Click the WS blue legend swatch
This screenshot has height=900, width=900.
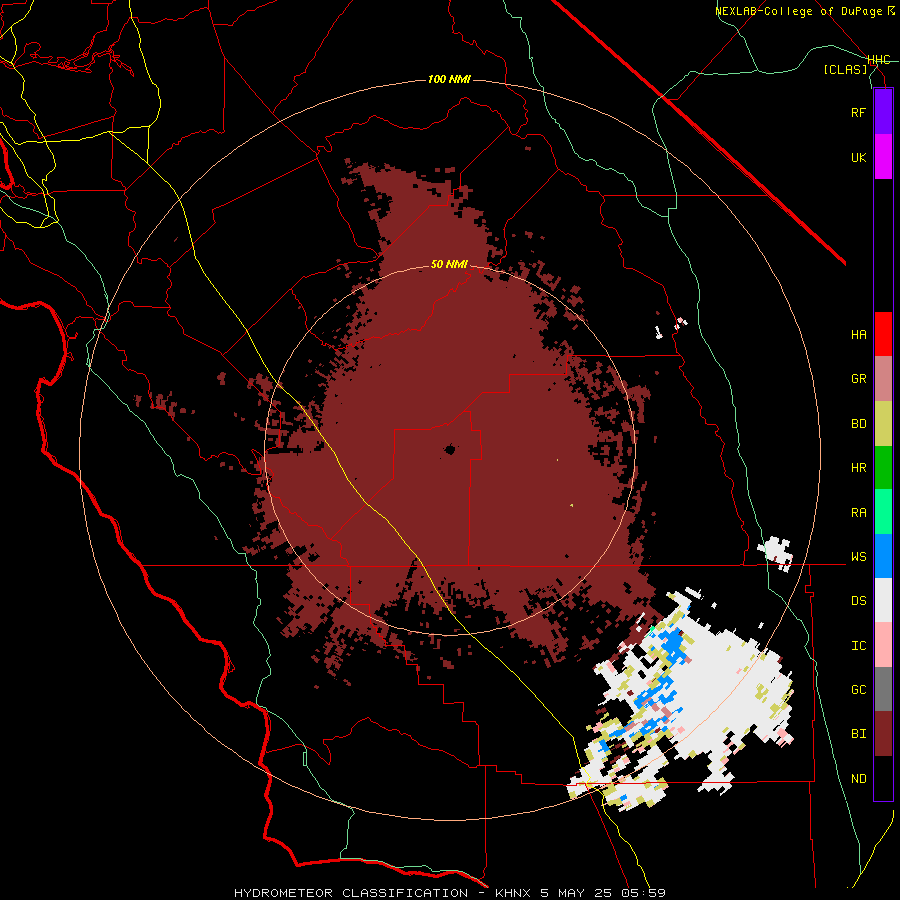coord(883,556)
